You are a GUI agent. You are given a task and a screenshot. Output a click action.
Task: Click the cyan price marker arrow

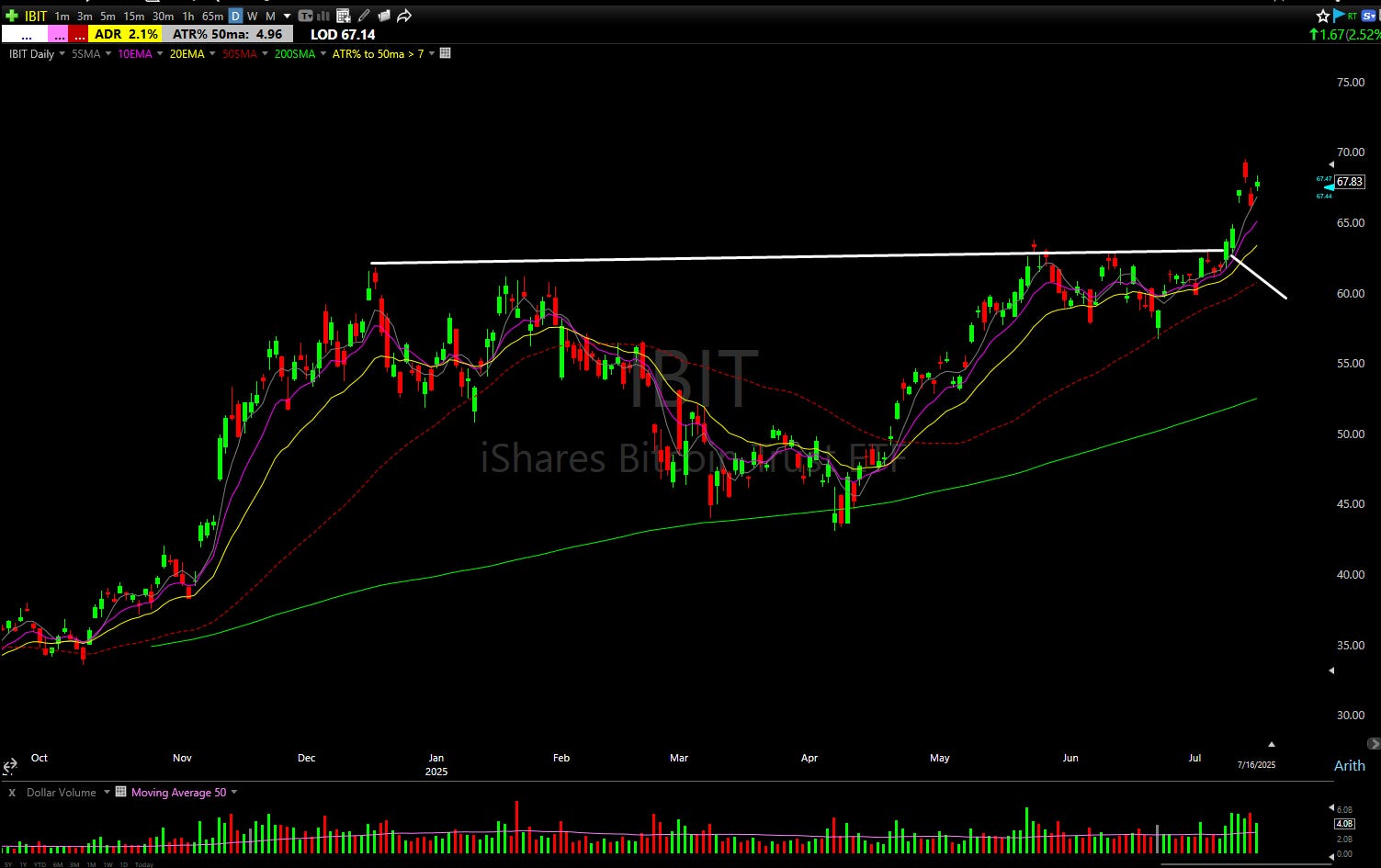click(x=1329, y=187)
